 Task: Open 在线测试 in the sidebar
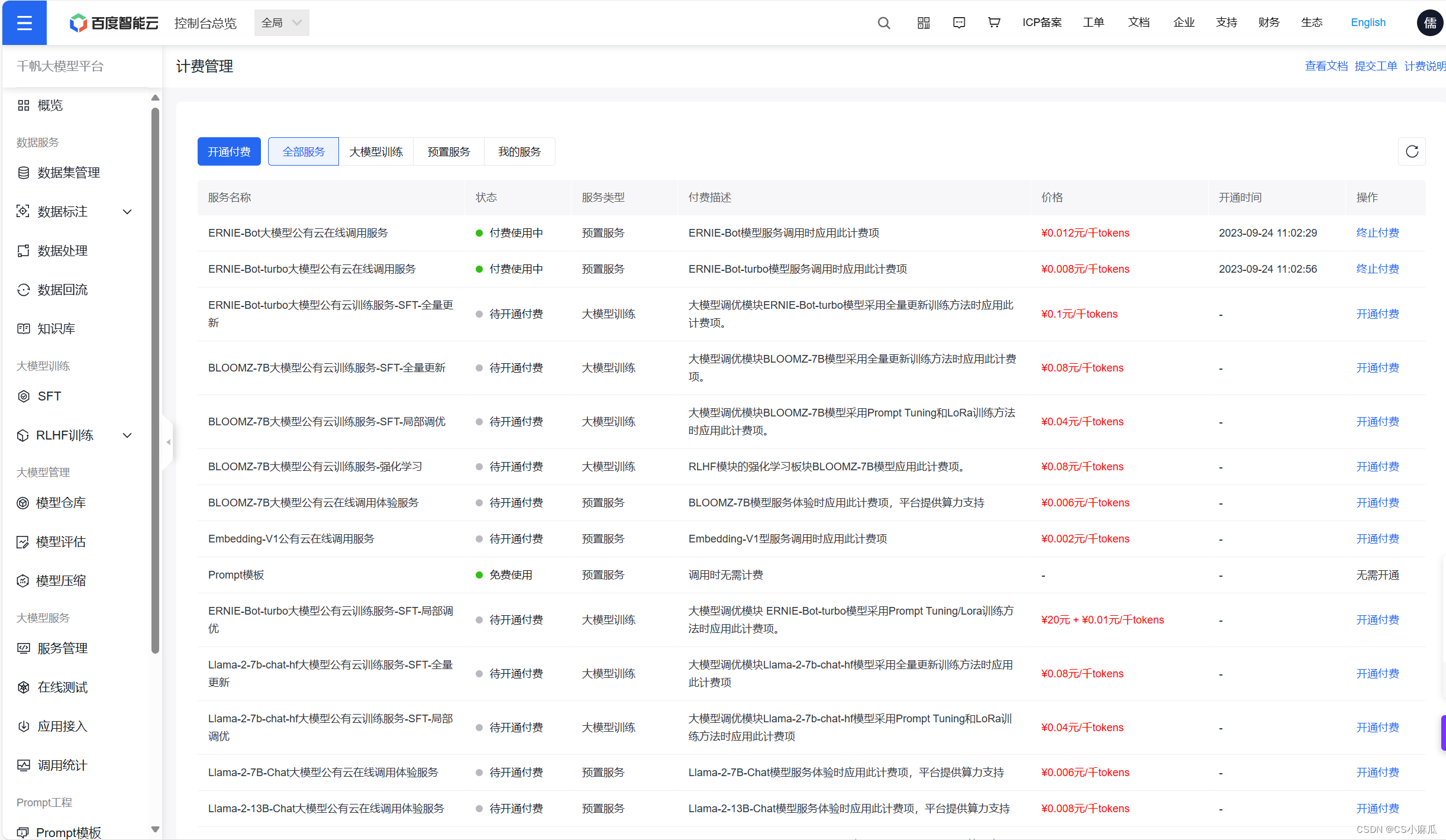click(x=52, y=687)
